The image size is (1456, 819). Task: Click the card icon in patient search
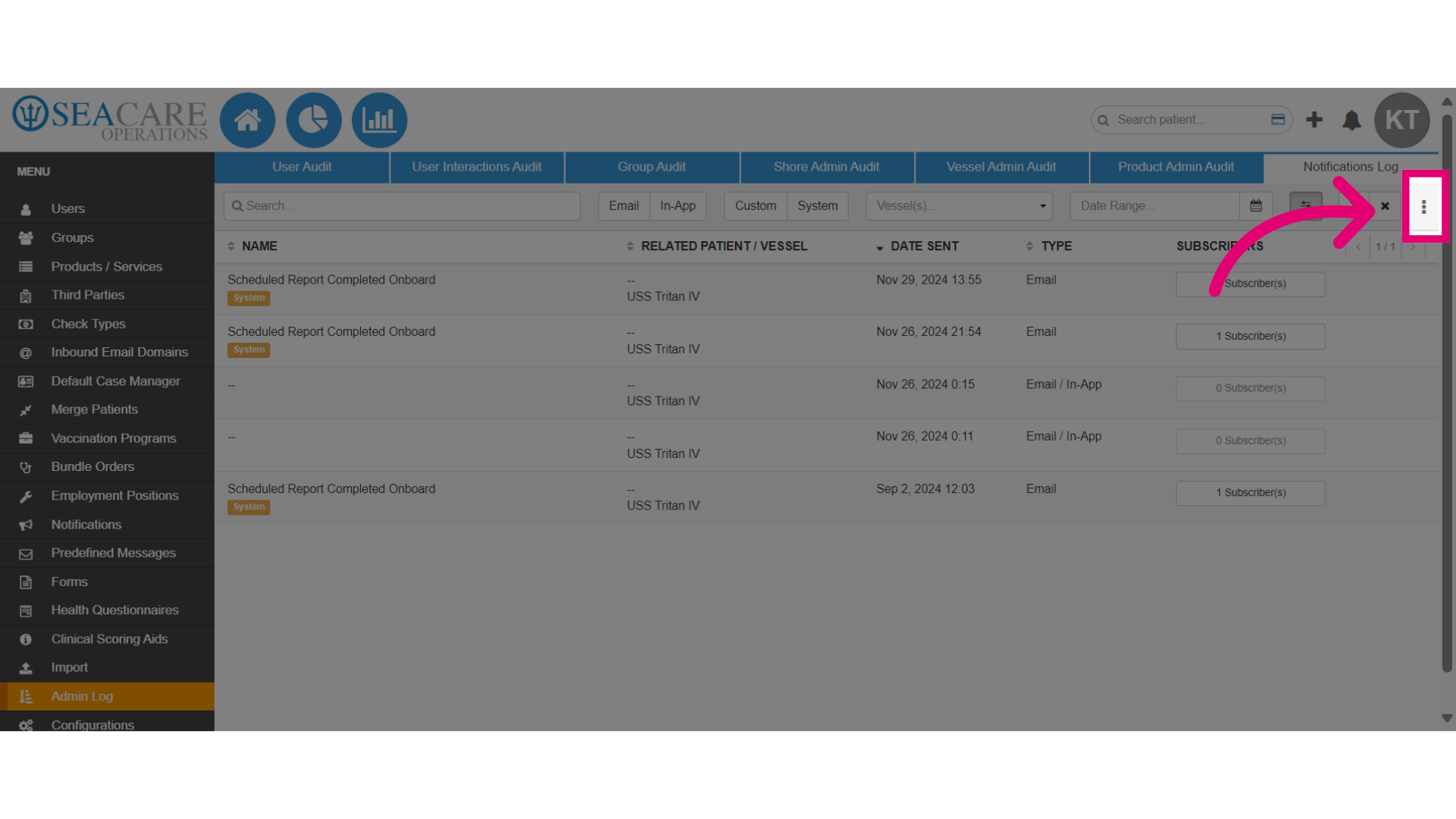click(x=1278, y=120)
